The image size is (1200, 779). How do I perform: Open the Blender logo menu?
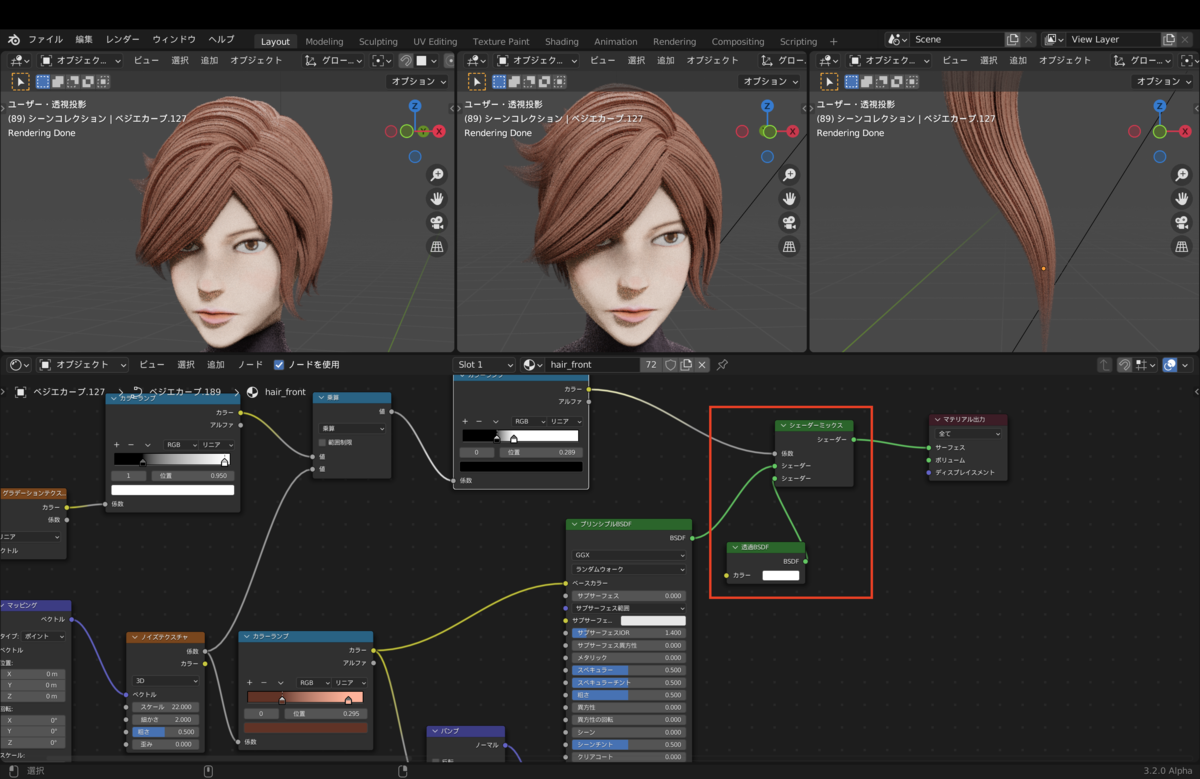(14, 40)
